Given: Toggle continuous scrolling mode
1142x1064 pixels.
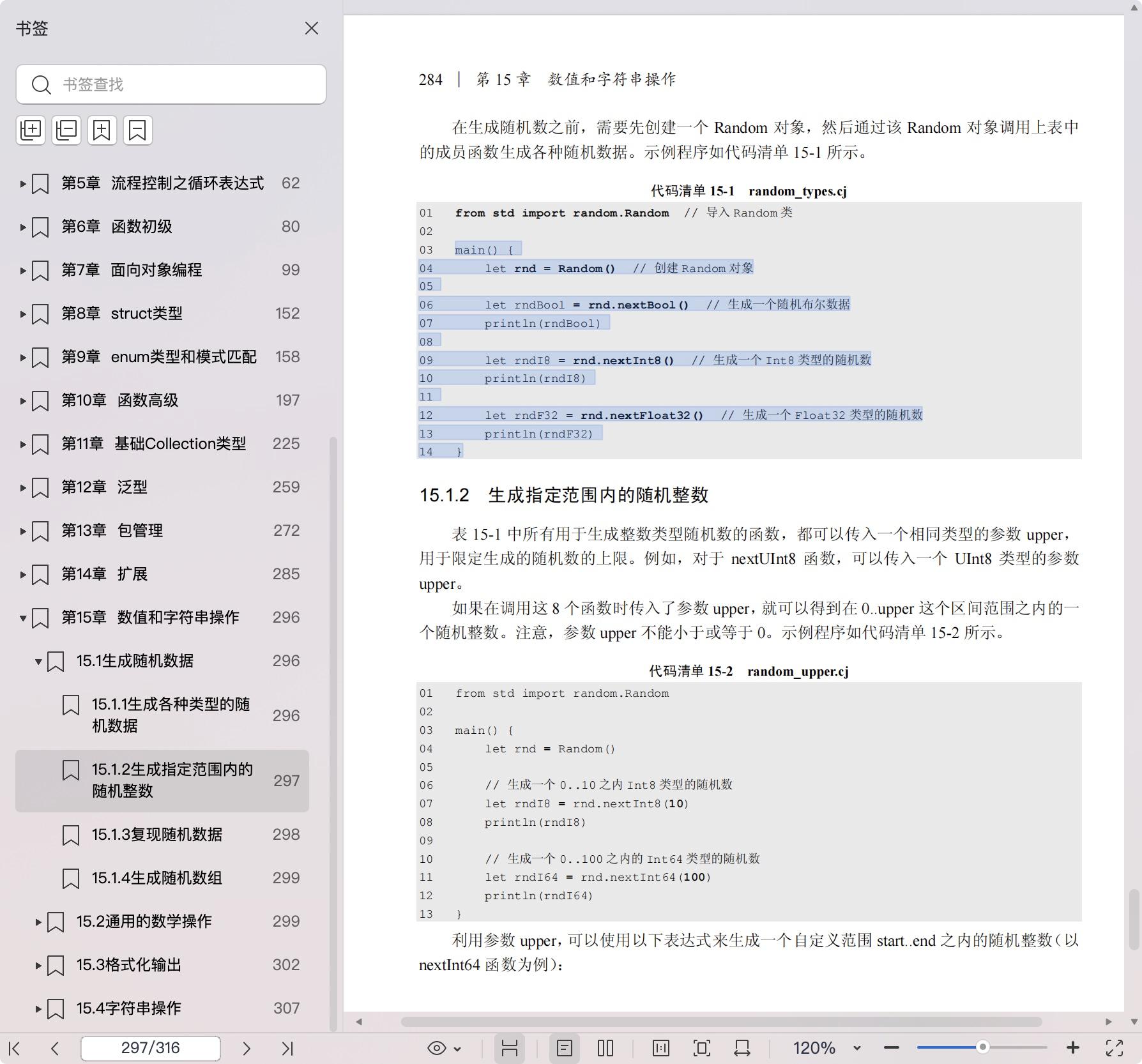Looking at the screenshot, I should (x=509, y=1048).
